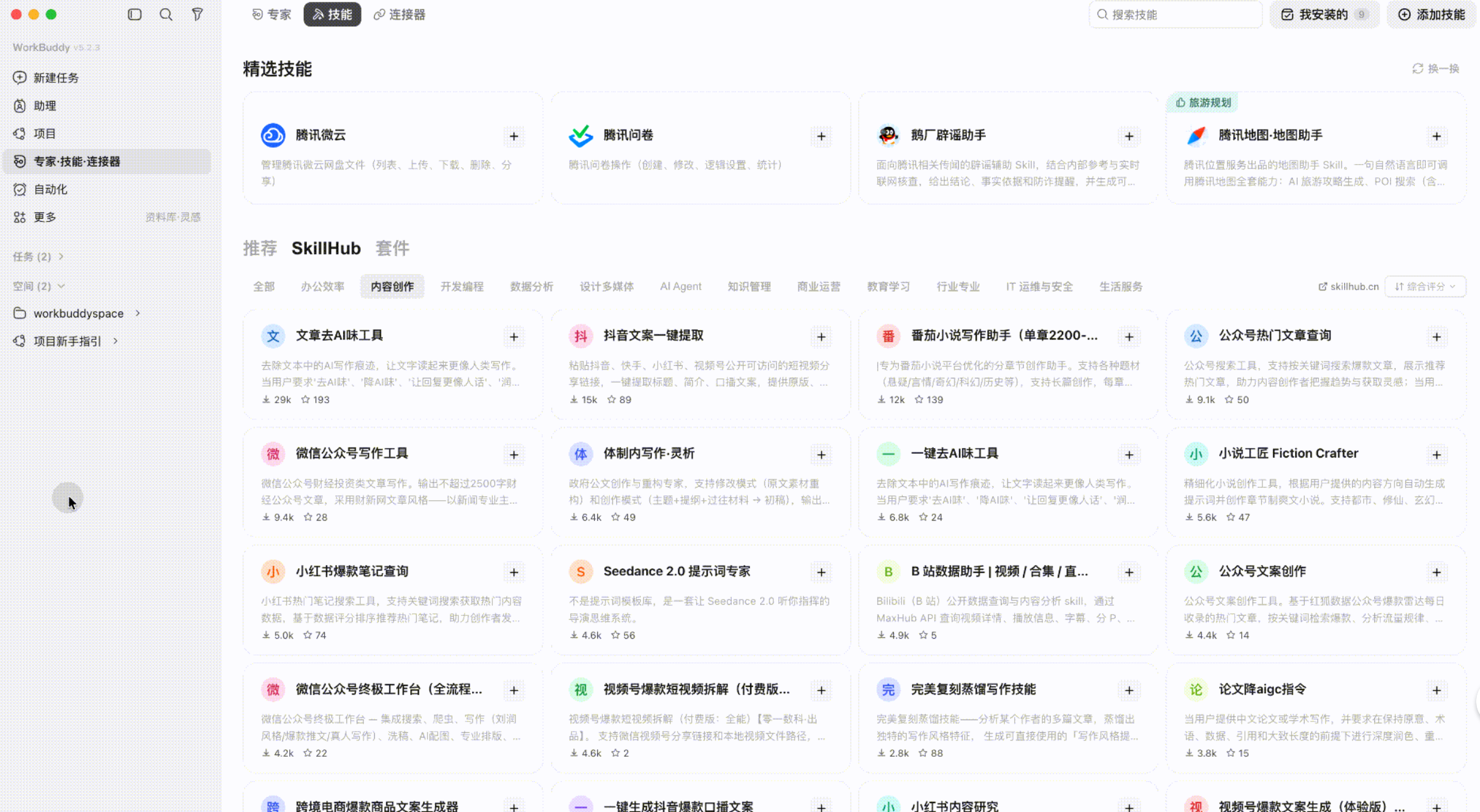Click the 腾讯微云 cloud logo icon
This screenshot has height=812, width=1480.
(x=273, y=135)
